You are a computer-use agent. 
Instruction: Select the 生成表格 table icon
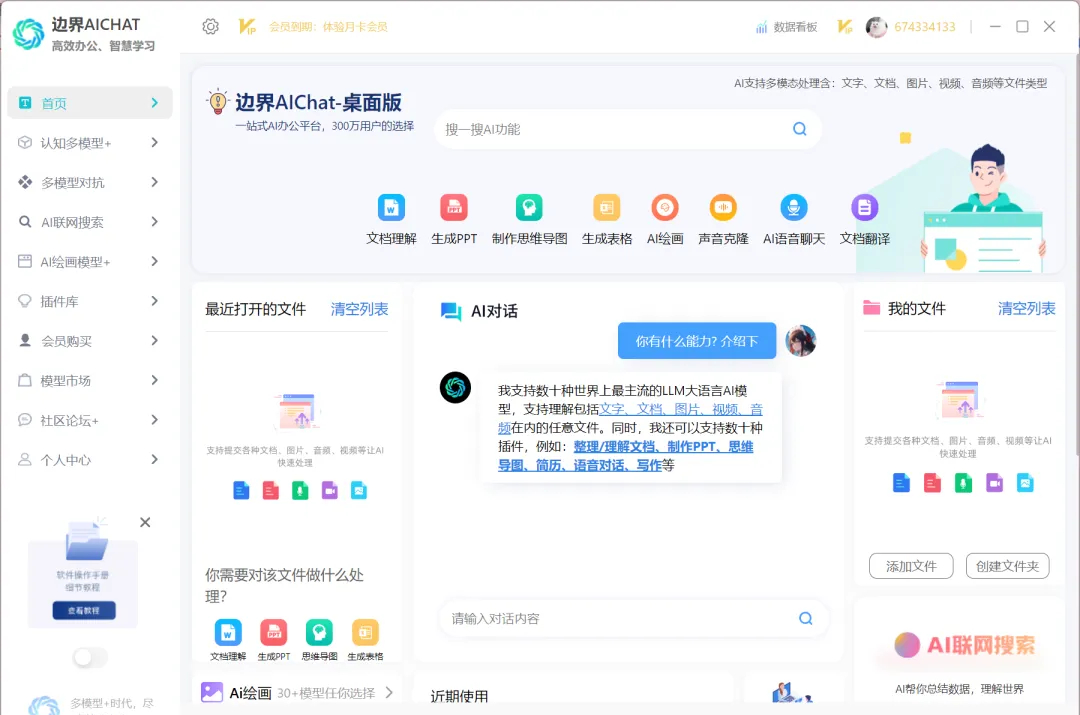coord(607,208)
